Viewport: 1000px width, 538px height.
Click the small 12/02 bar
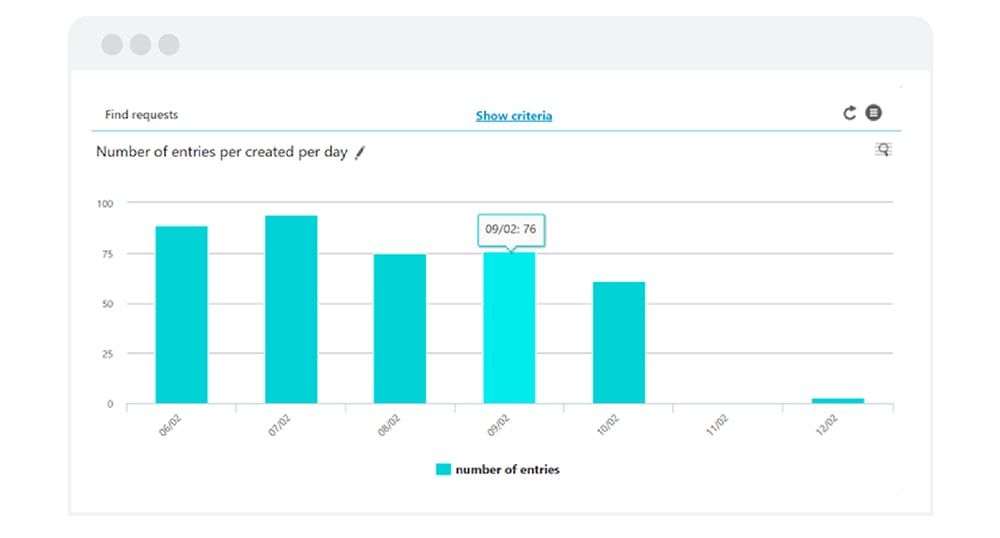point(838,401)
